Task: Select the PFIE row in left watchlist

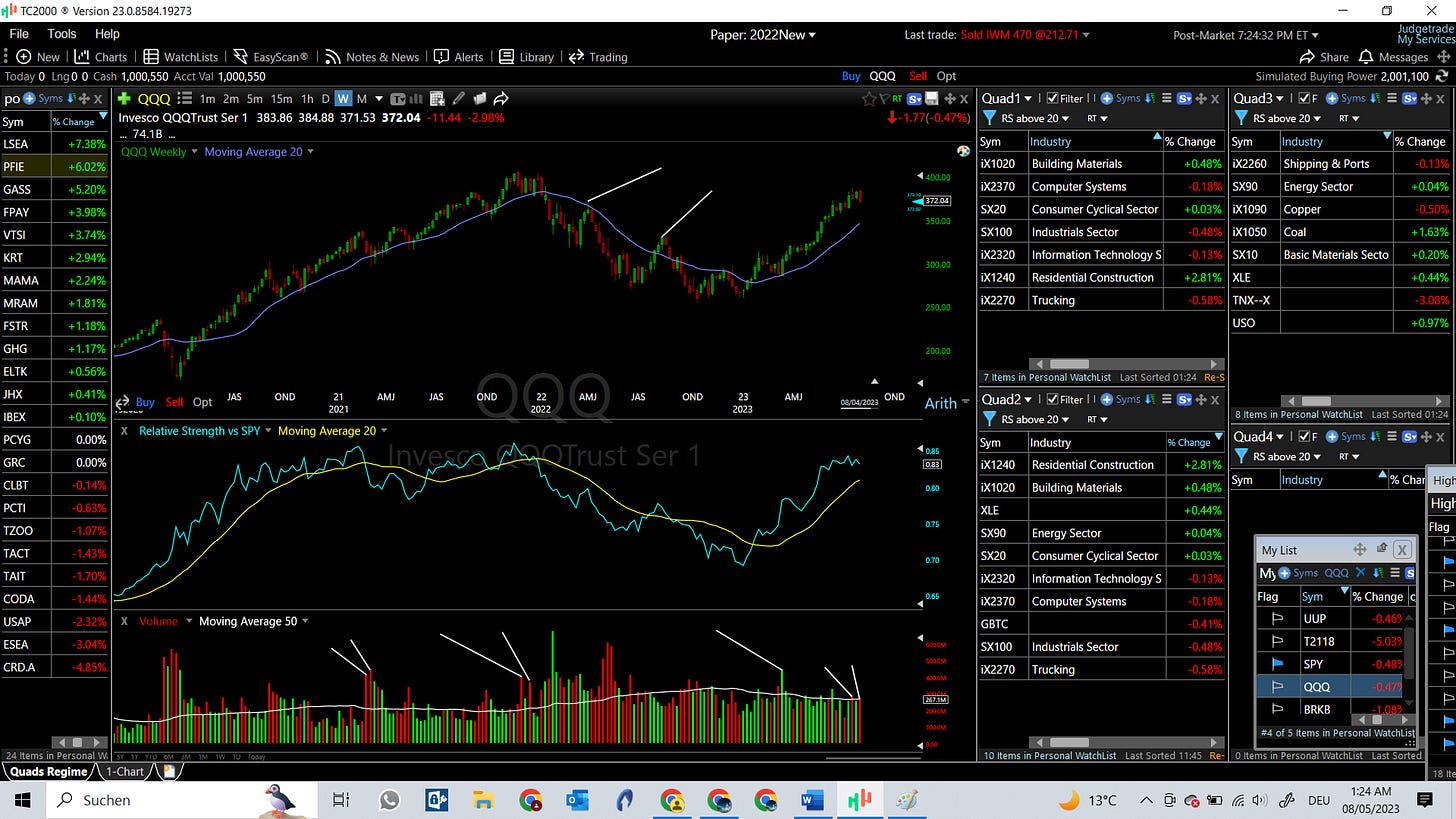Action: coord(54,166)
